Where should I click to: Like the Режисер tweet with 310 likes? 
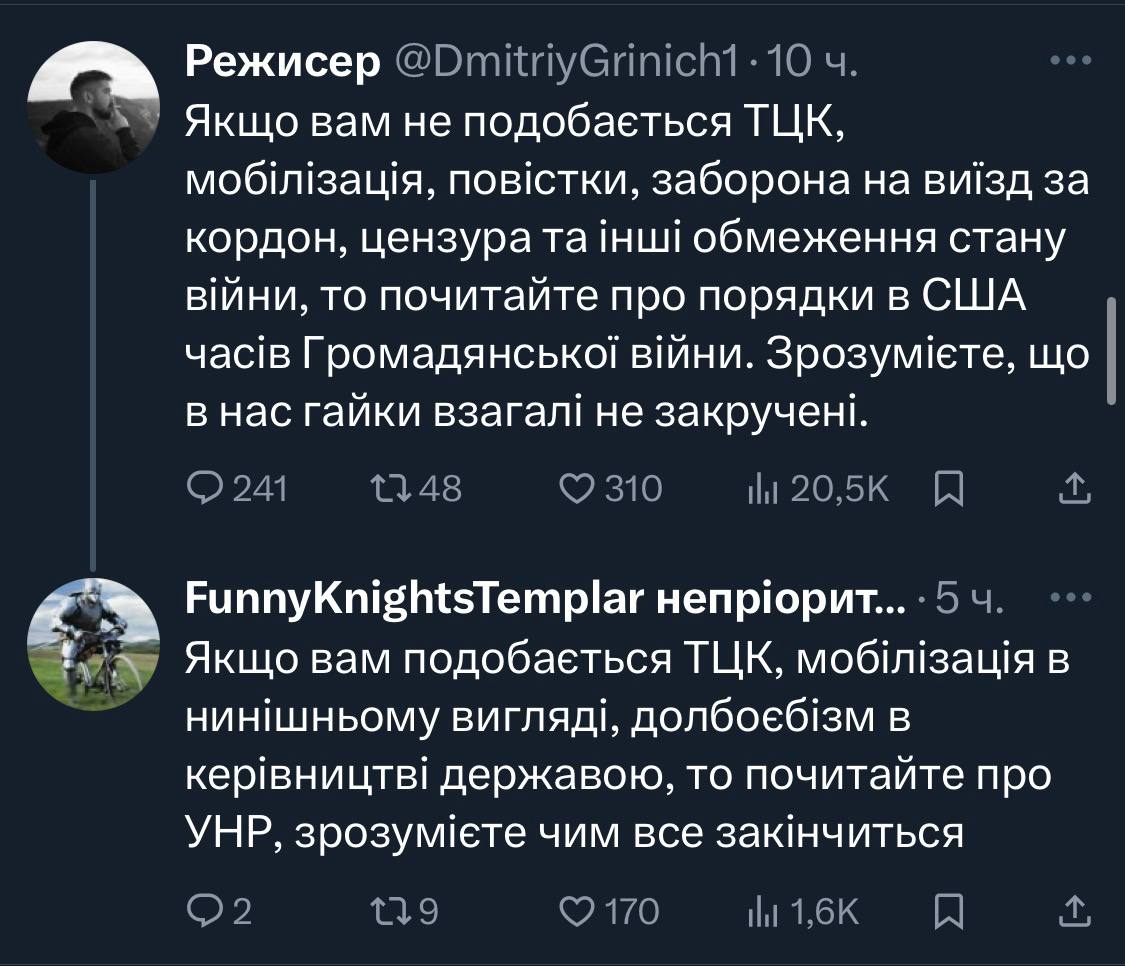point(576,488)
